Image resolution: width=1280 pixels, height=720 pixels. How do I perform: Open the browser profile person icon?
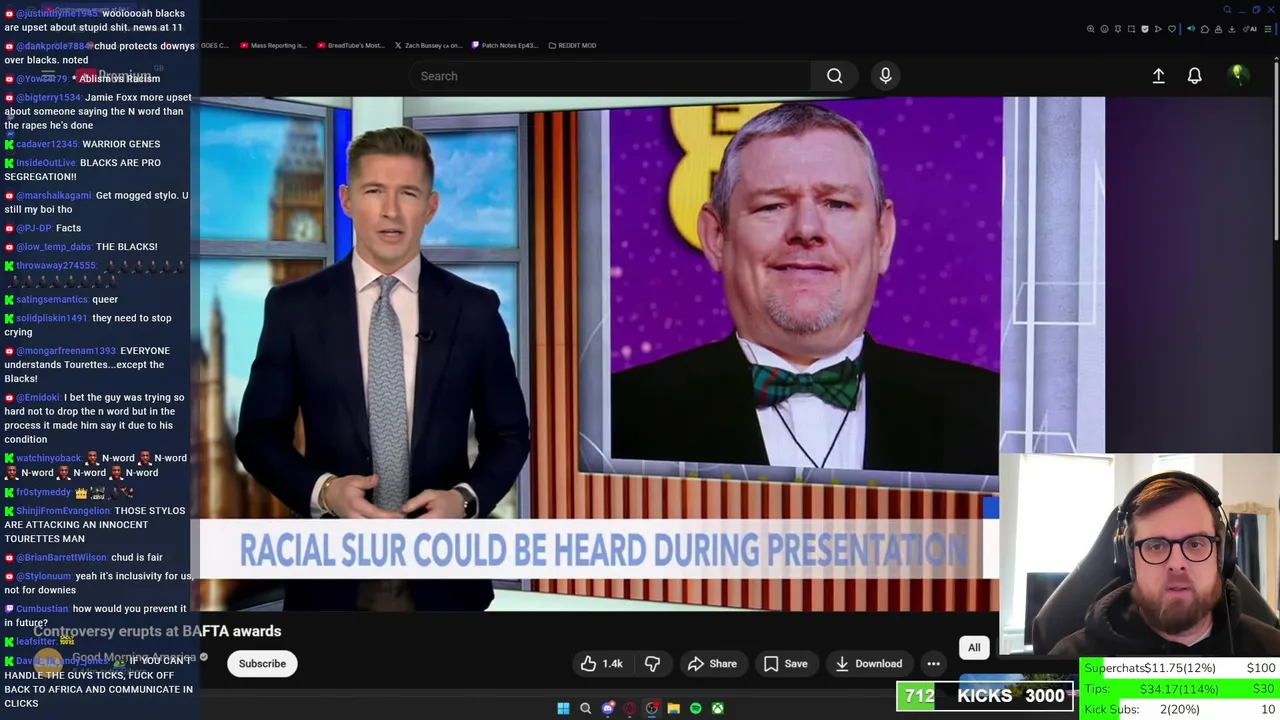[x=1218, y=29]
